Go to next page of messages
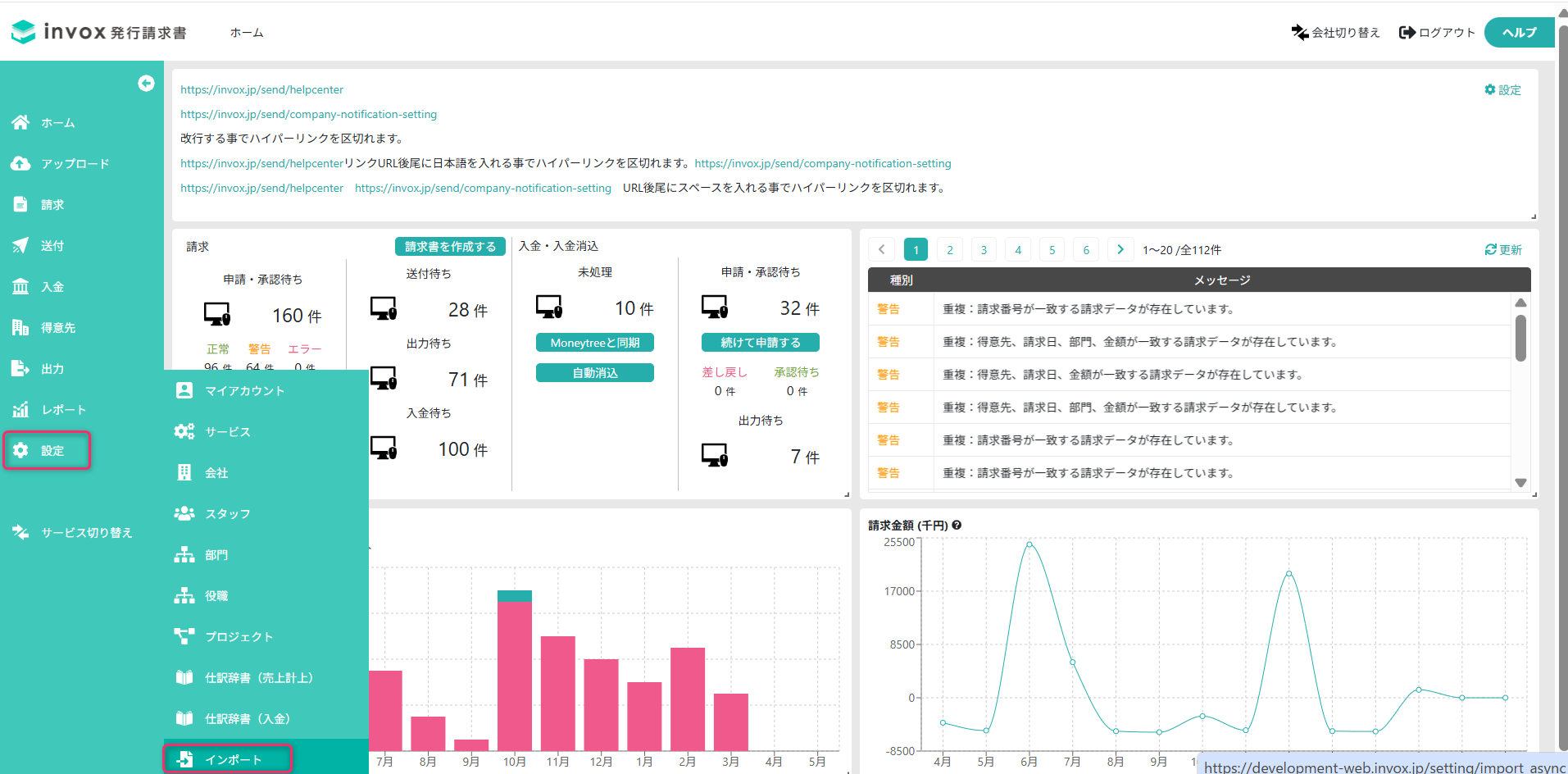Viewport: 1568px width, 774px height. (x=1120, y=249)
